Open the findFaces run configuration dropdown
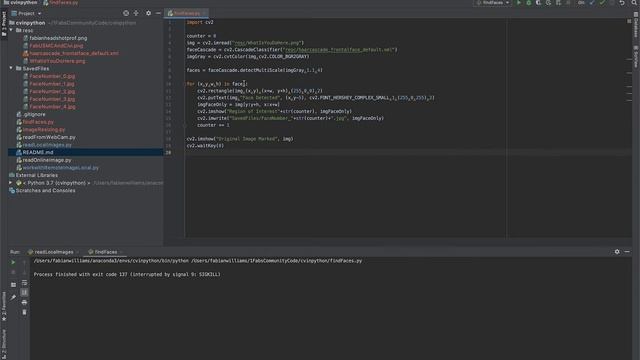The height and width of the screenshot is (360, 640). pos(493,2)
